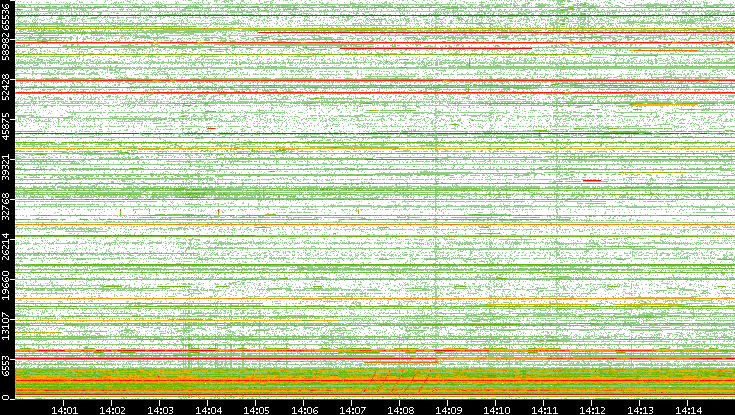The width and height of the screenshot is (735, 415).
Task: Click the 14:12 time axis label
Action: [592, 408]
